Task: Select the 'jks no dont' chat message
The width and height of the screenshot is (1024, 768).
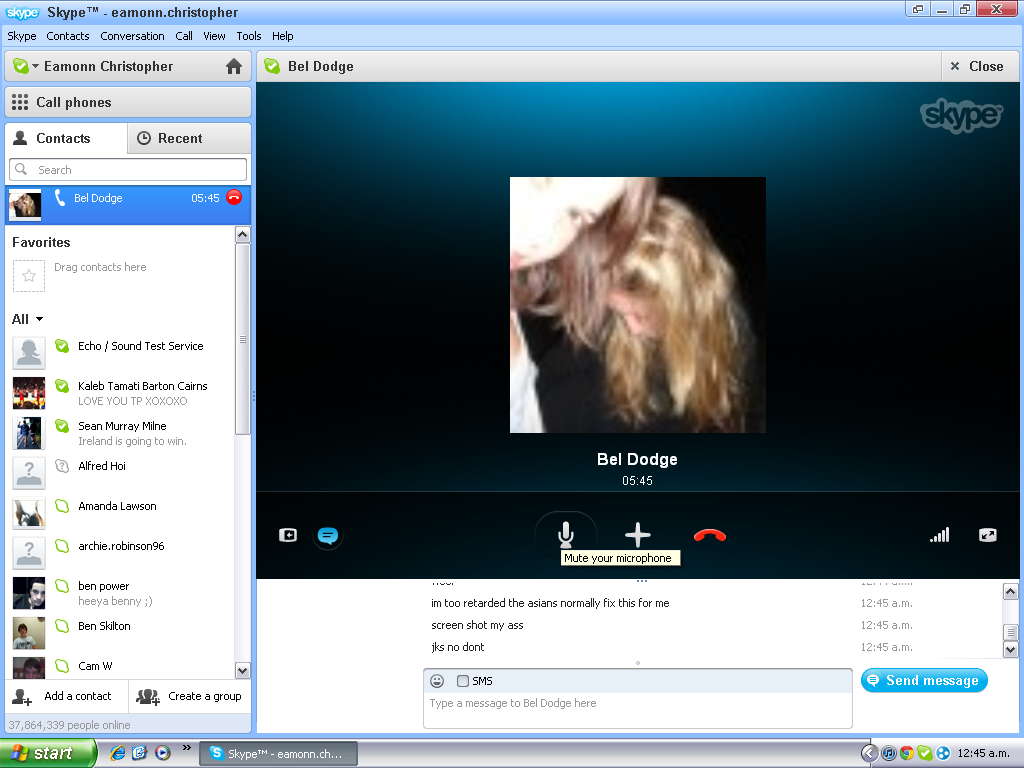Action: click(x=457, y=647)
